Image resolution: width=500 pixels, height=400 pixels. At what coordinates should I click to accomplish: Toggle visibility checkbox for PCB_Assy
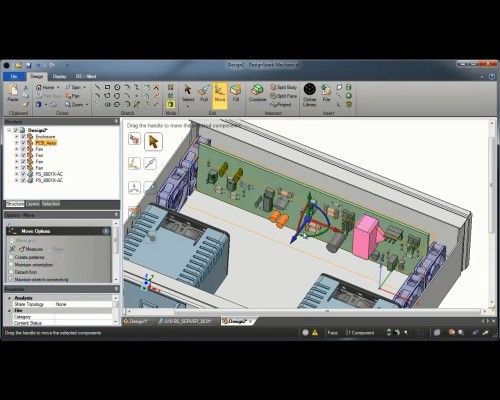pos(23,143)
